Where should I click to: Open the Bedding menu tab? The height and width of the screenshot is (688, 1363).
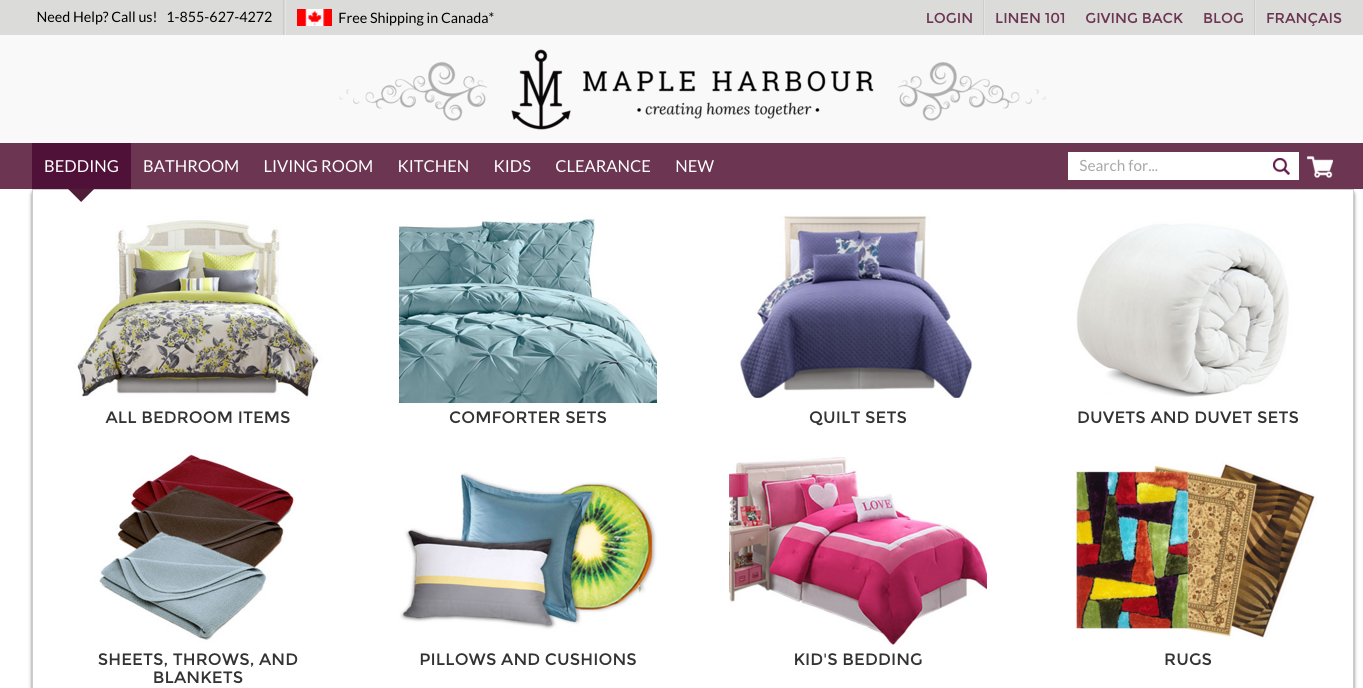(81, 166)
